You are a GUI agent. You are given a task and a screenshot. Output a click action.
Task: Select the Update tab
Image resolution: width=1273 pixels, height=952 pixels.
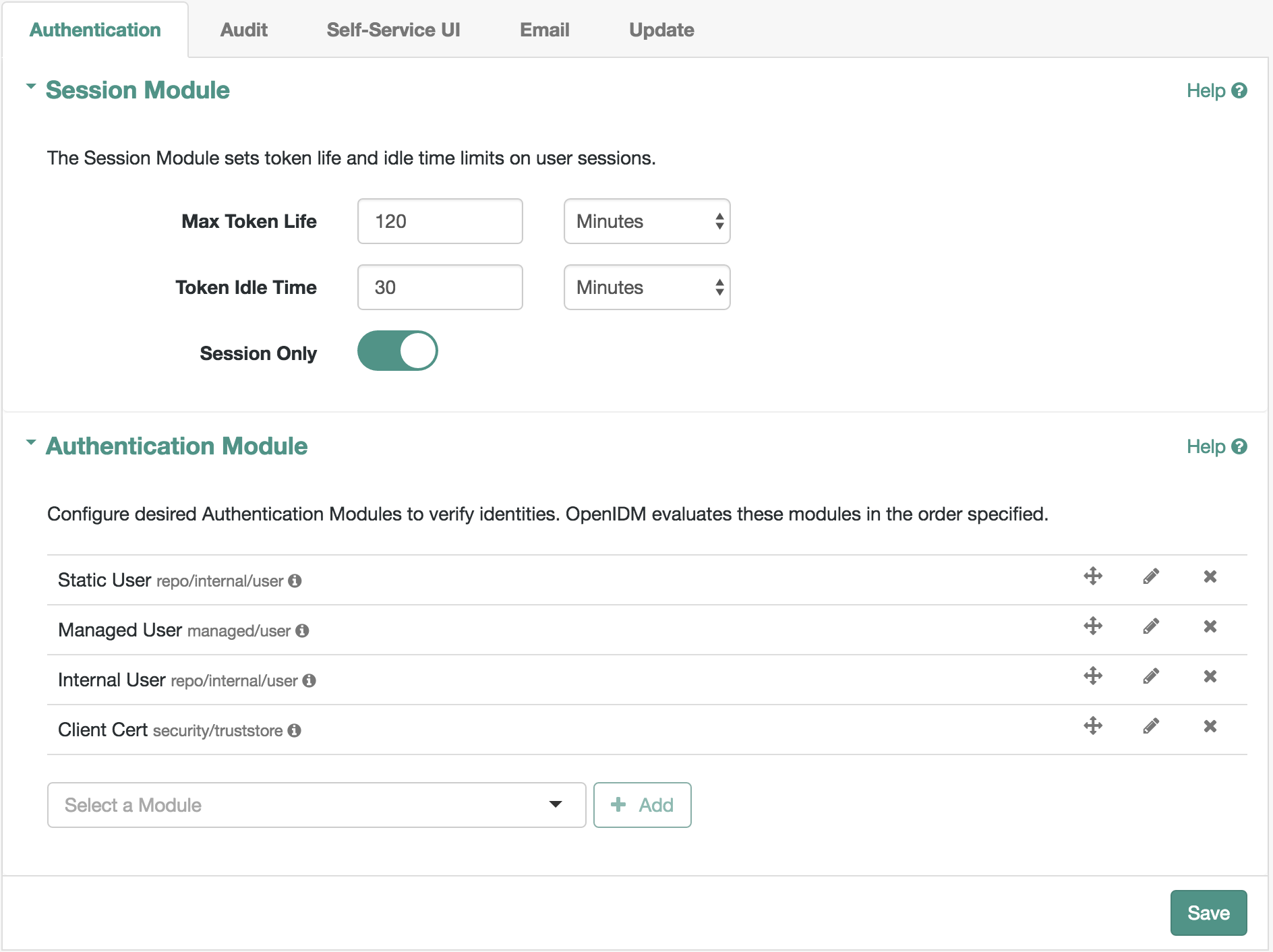[661, 30]
